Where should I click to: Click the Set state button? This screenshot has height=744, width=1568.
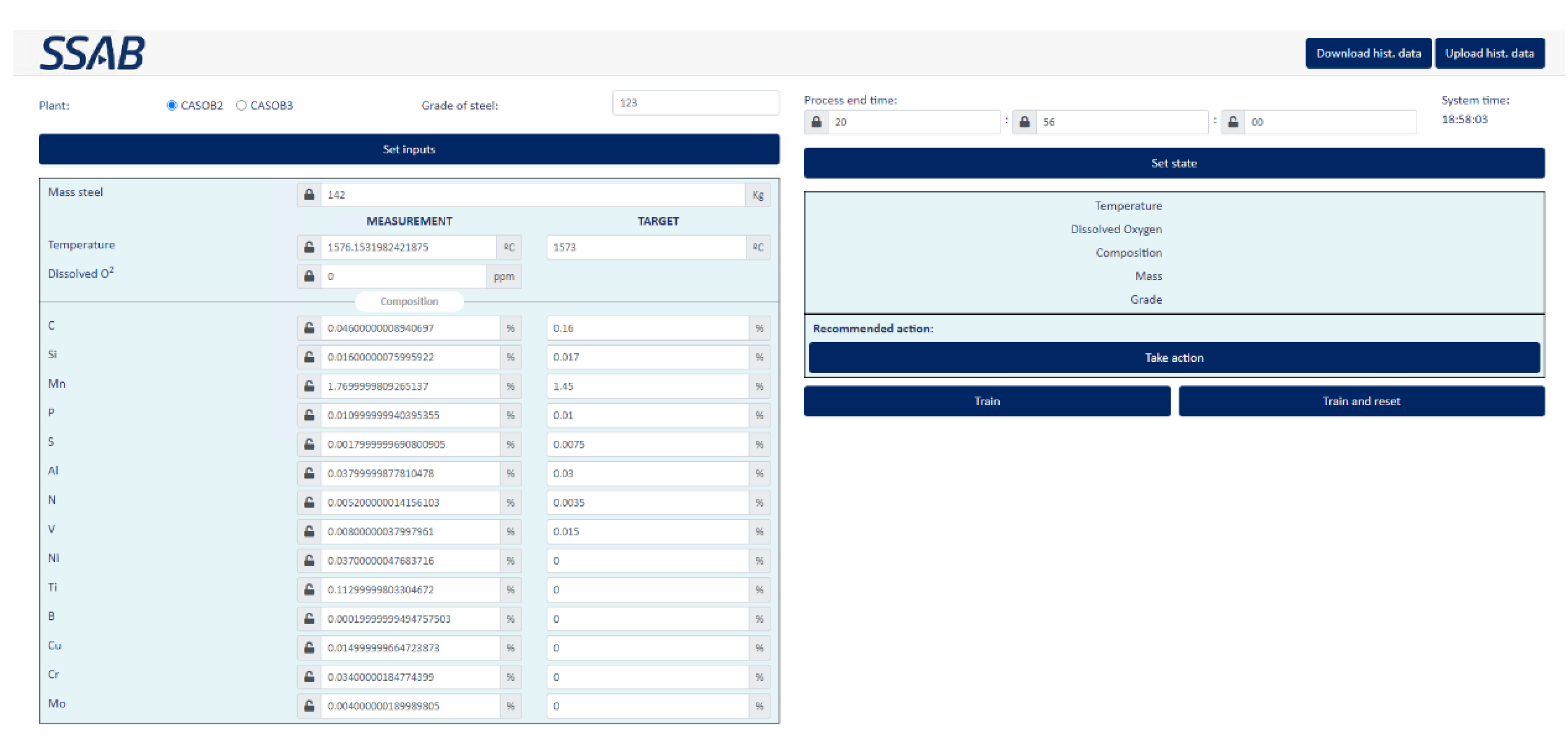pos(1173,163)
